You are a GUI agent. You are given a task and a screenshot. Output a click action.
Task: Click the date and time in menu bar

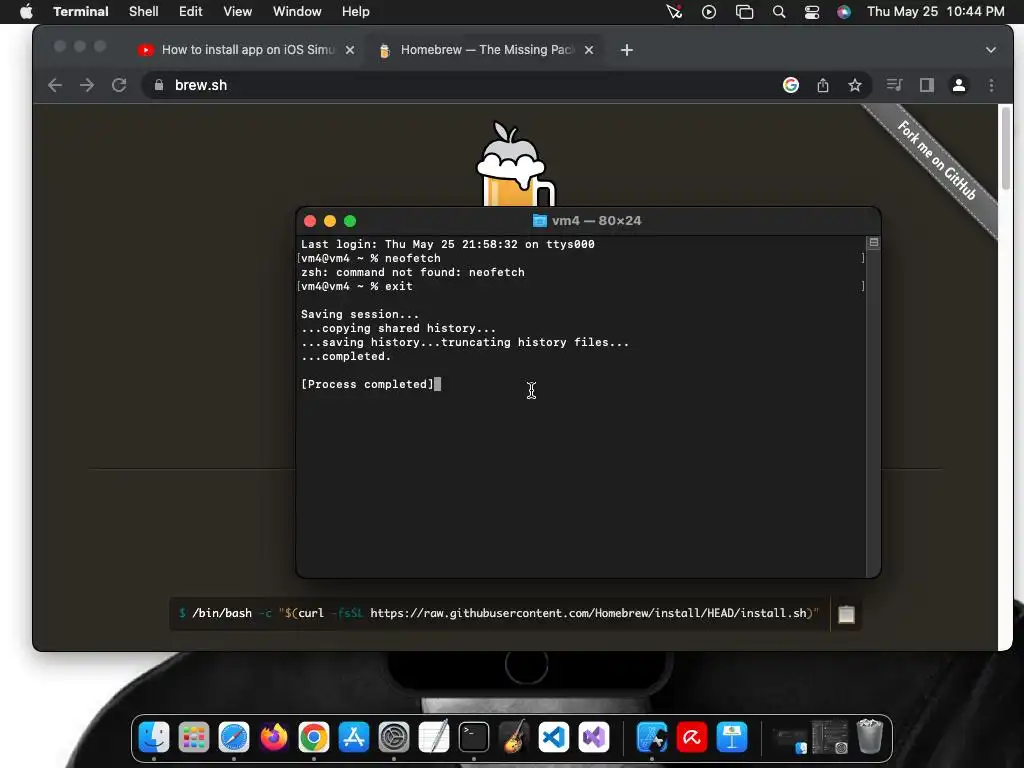point(935,12)
